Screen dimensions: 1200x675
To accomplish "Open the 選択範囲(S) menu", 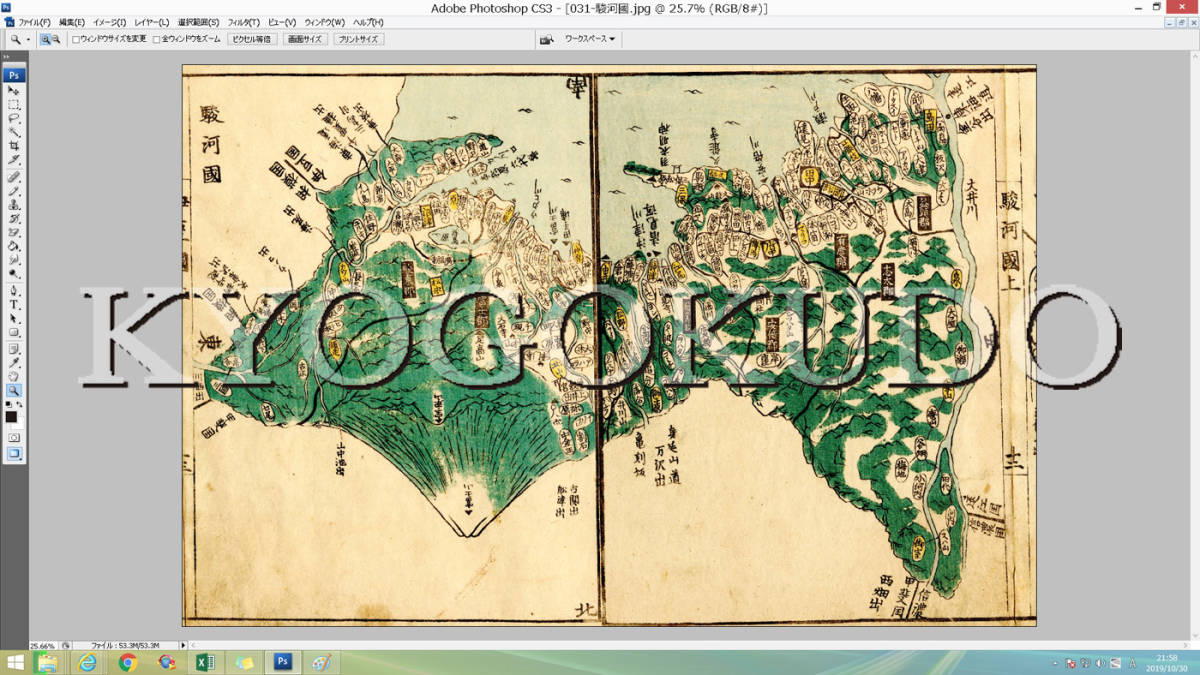I will pos(199,22).
